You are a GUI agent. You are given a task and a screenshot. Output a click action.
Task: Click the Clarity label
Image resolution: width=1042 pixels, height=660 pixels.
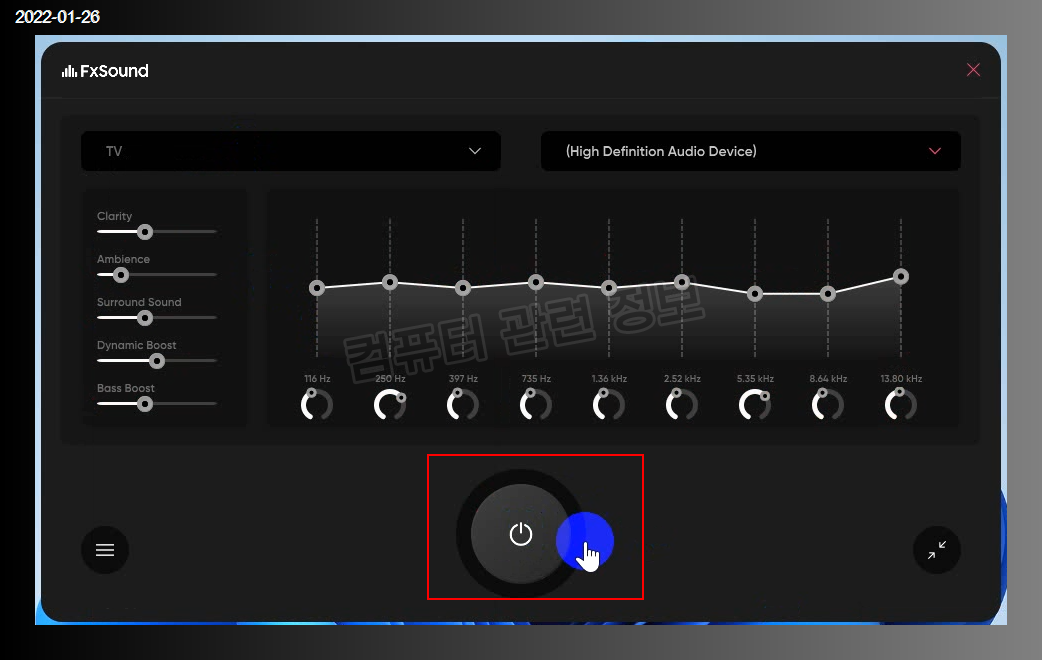(114, 216)
